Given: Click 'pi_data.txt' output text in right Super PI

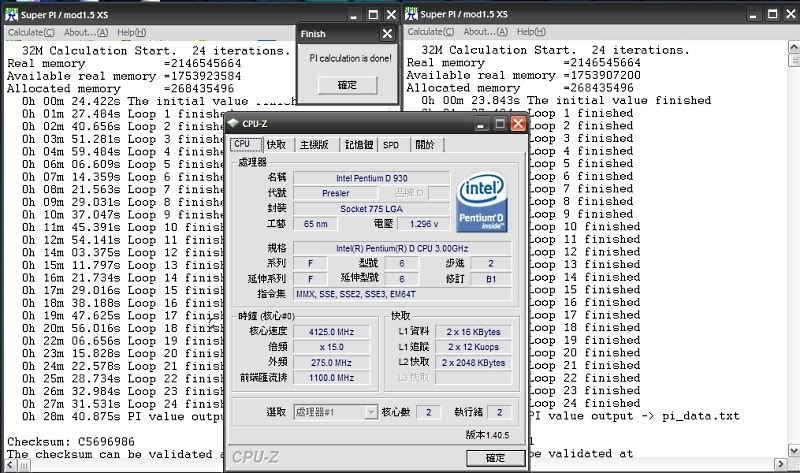Looking at the screenshot, I should (701, 416).
